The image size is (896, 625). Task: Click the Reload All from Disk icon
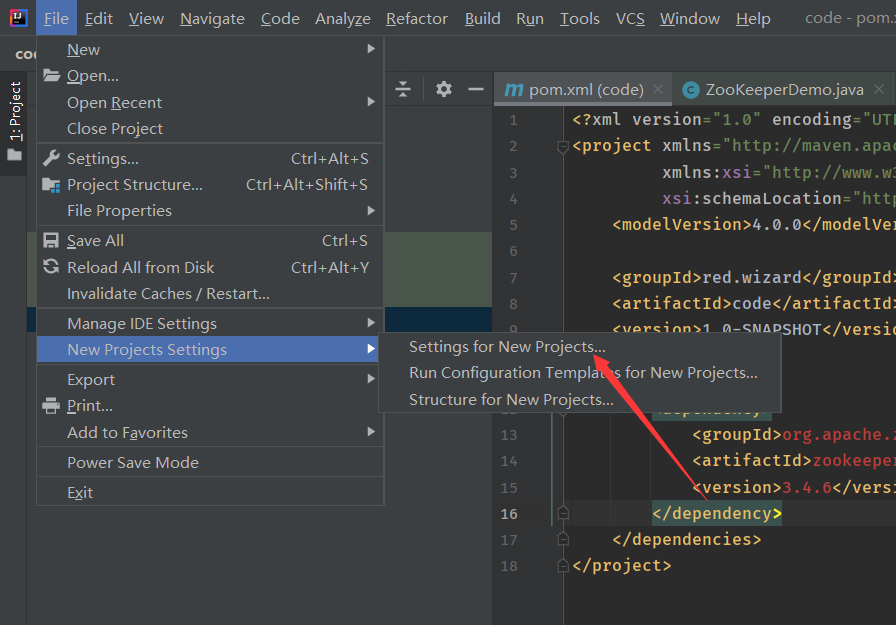point(51,267)
